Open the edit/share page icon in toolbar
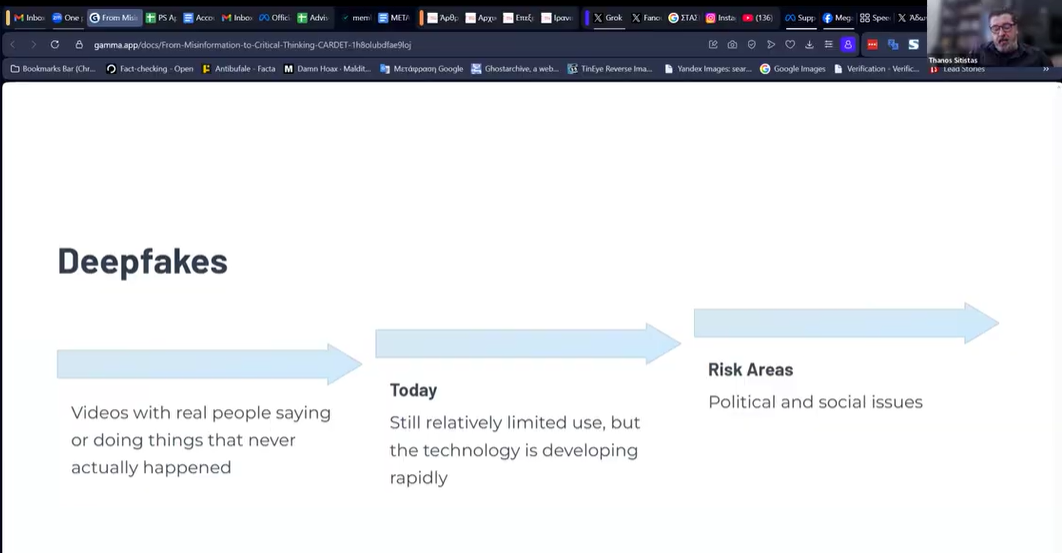 [x=713, y=45]
